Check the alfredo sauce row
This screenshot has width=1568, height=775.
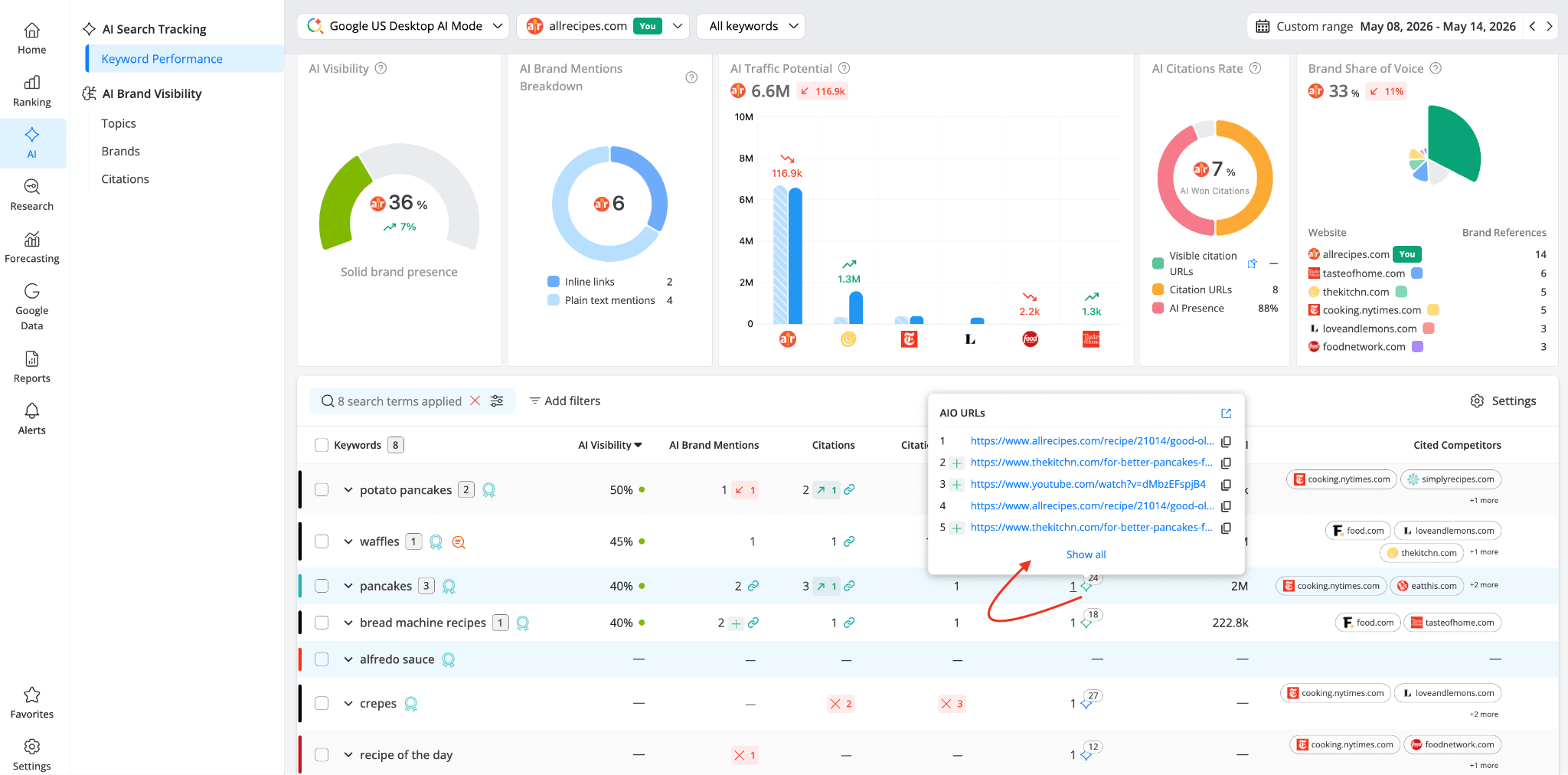322,659
